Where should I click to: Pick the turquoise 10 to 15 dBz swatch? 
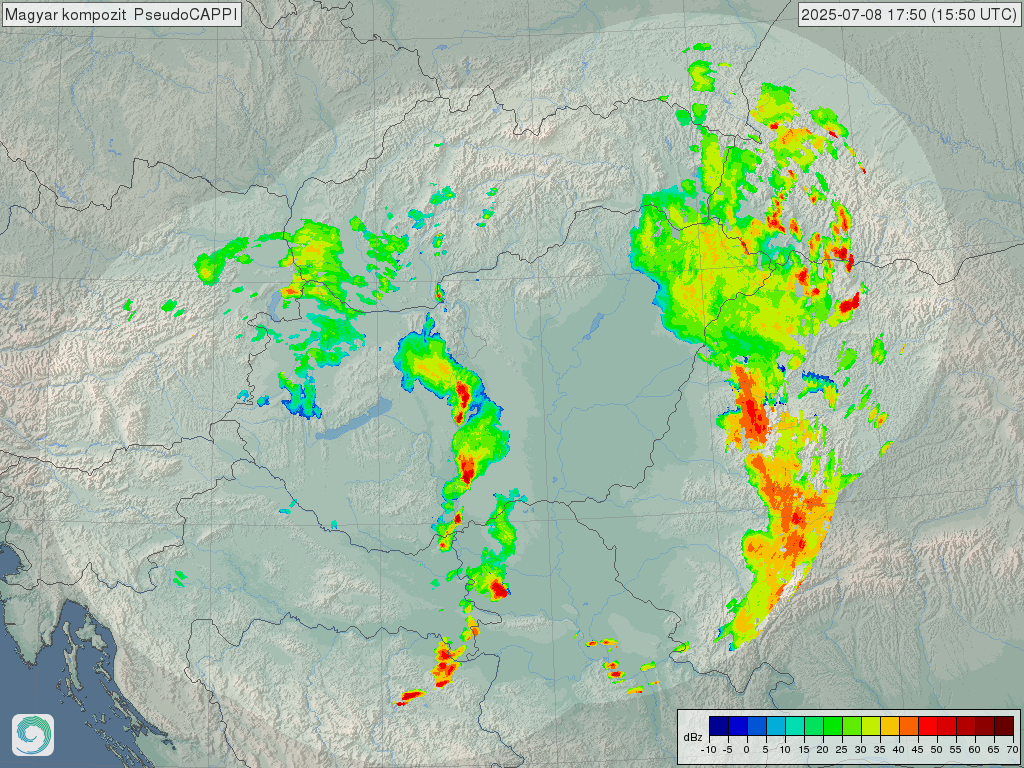[795, 726]
